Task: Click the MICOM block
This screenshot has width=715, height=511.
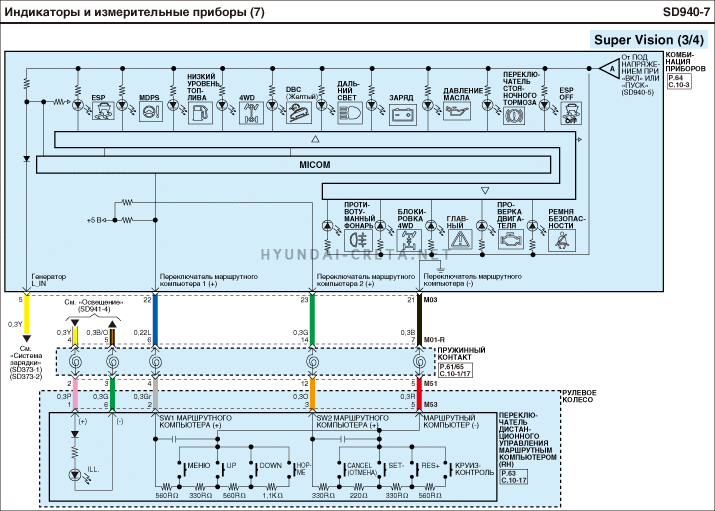Action: [293, 165]
